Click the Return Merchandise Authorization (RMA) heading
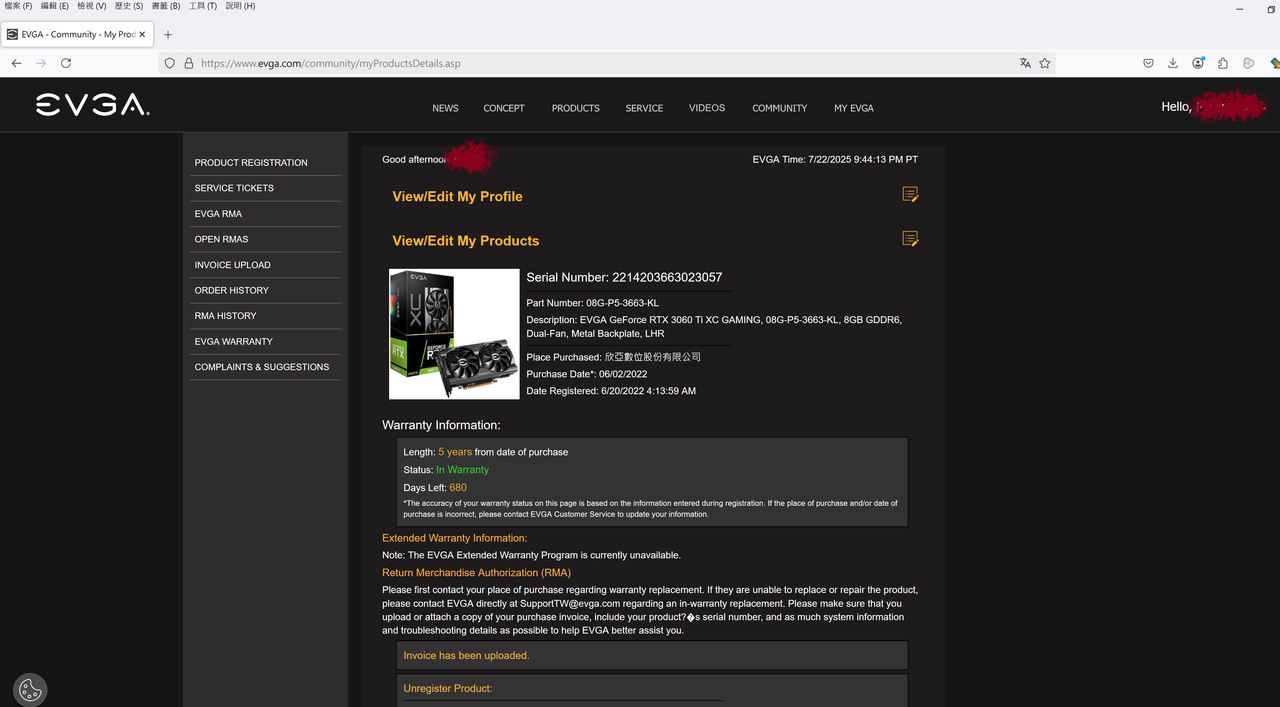The image size is (1280, 707). (x=476, y=573)
